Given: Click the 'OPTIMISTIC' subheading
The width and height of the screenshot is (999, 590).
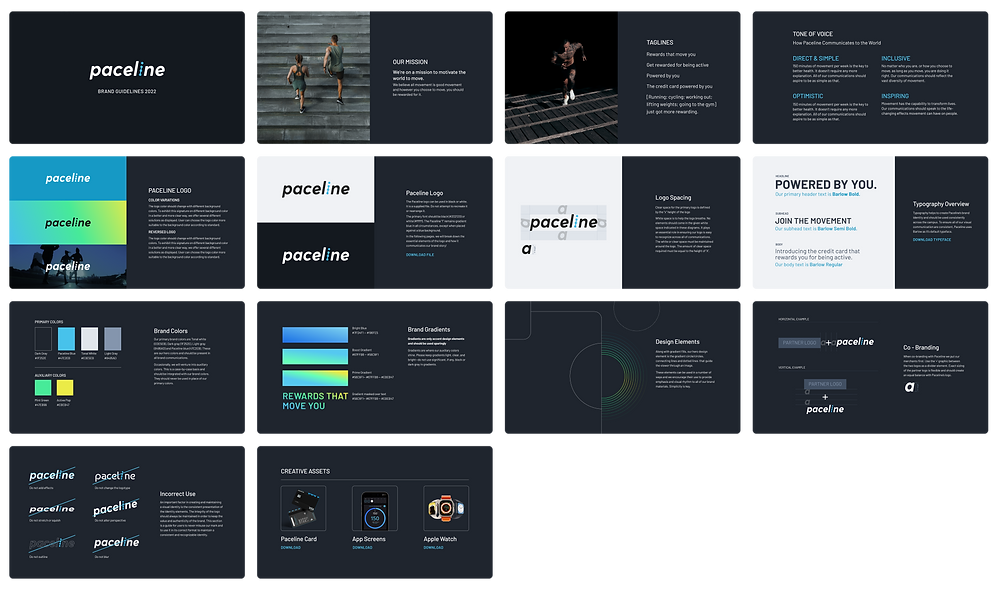Looking at the screenshot, I should click(808, 96).
